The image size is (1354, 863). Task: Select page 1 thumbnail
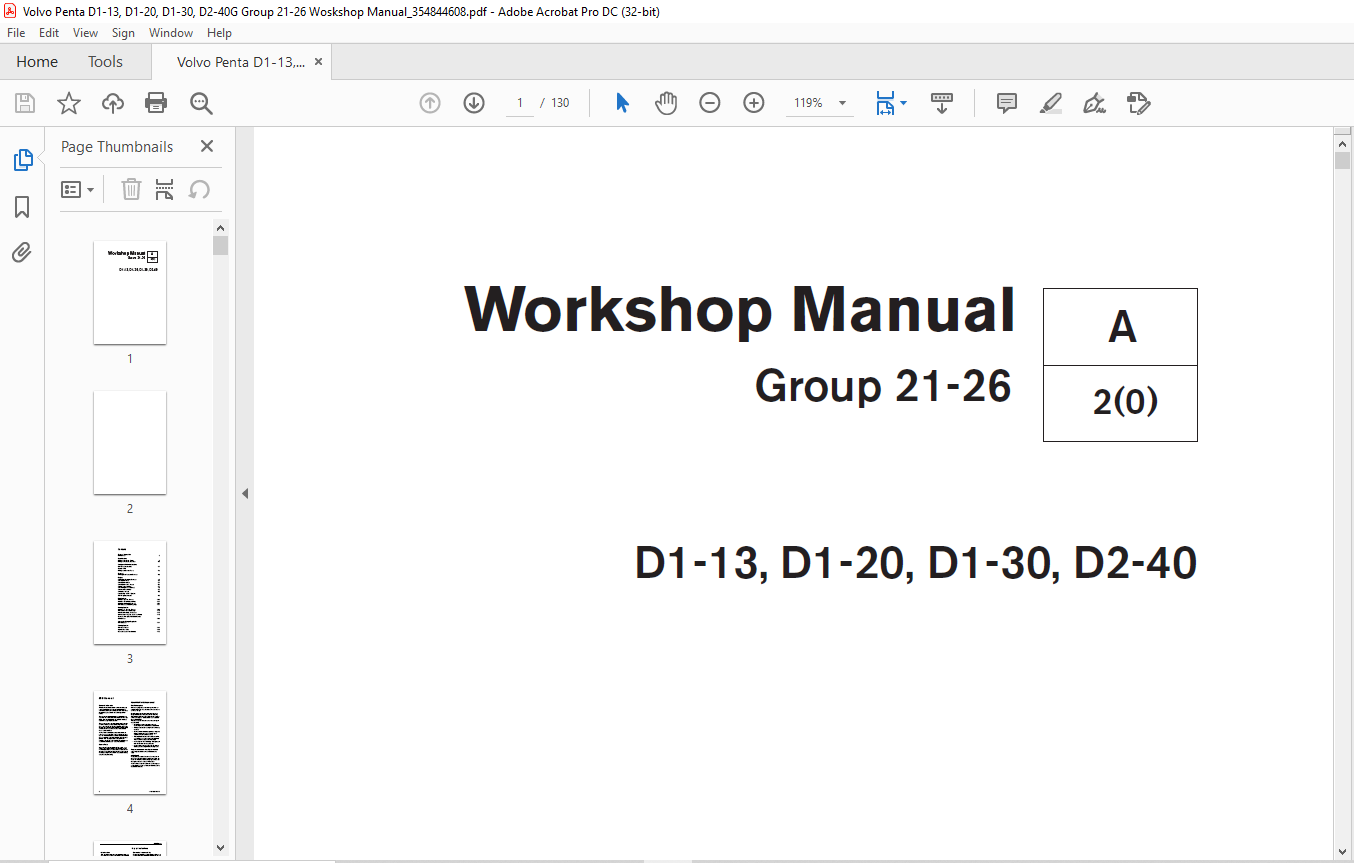click(x=130, y=292)
